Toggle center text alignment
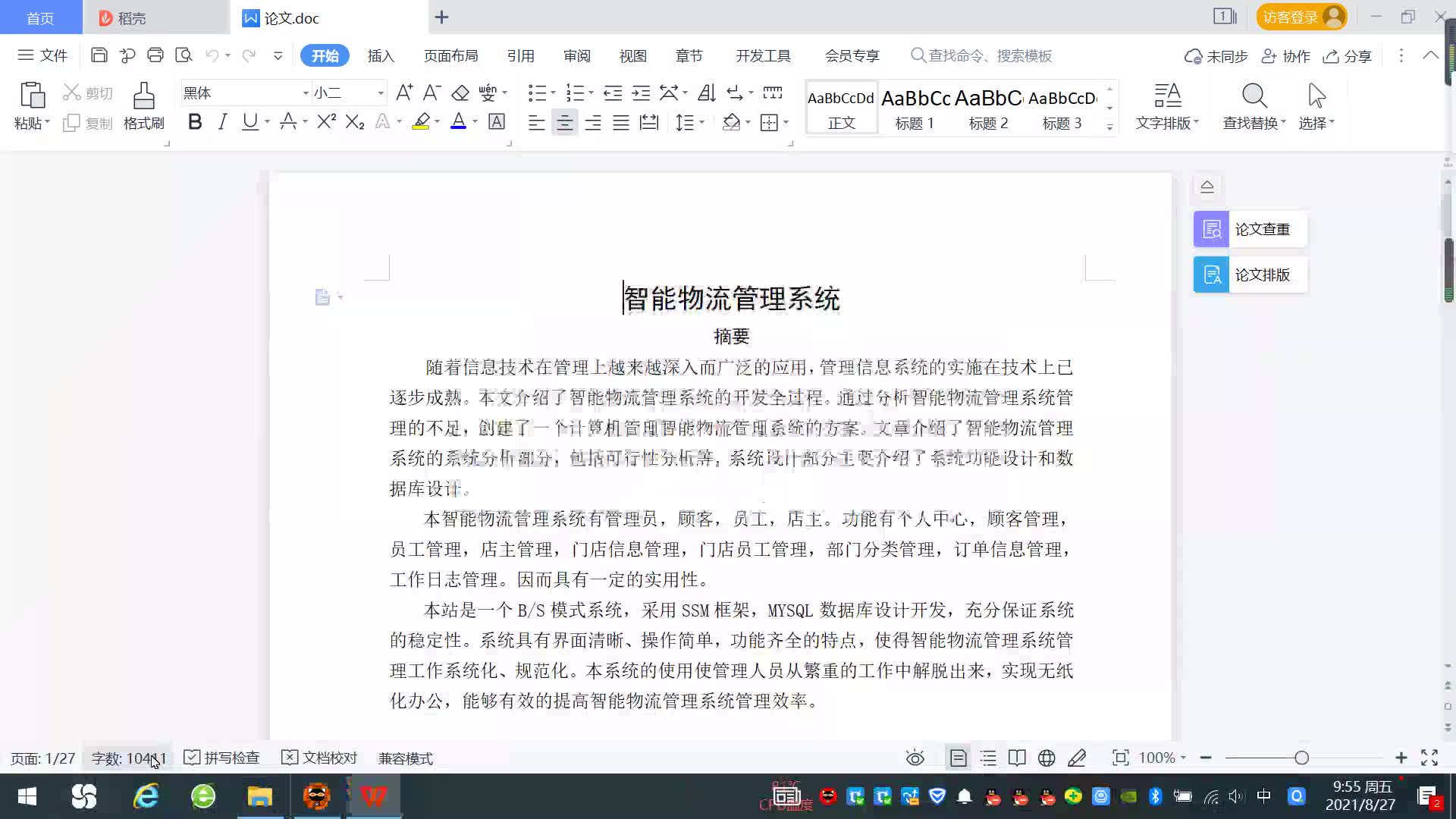 click(564, 122)
